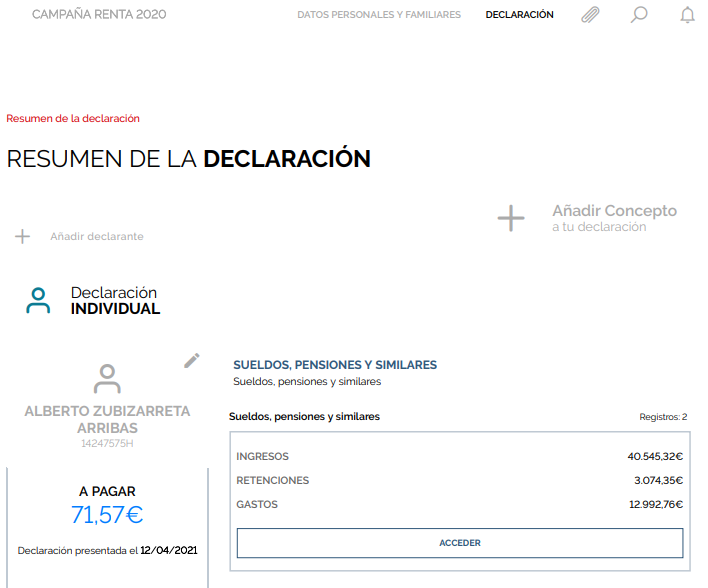Click the Añadir declarante label

[97, 237]
